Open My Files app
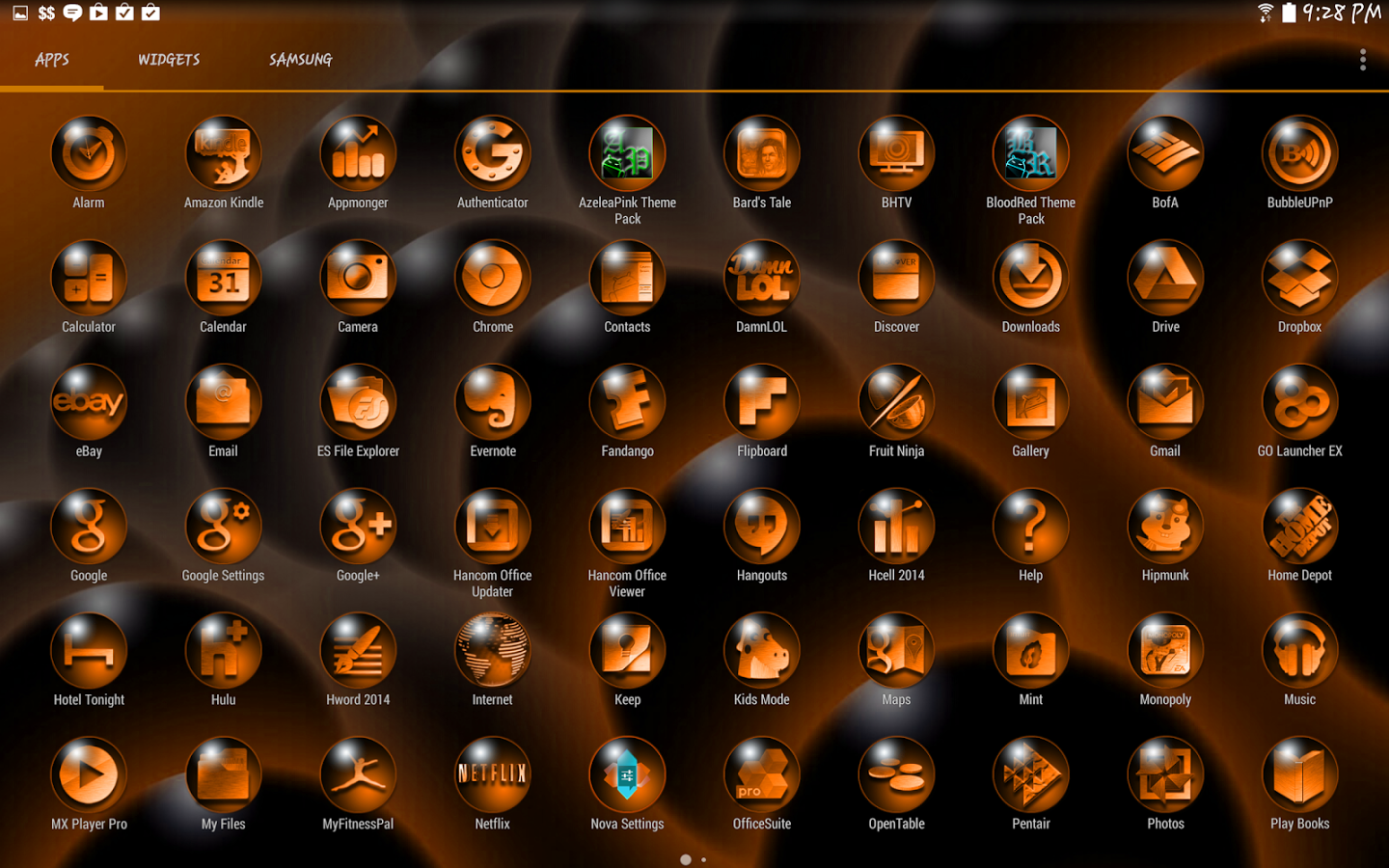1389x868 pixels. (x=224, y=774)
